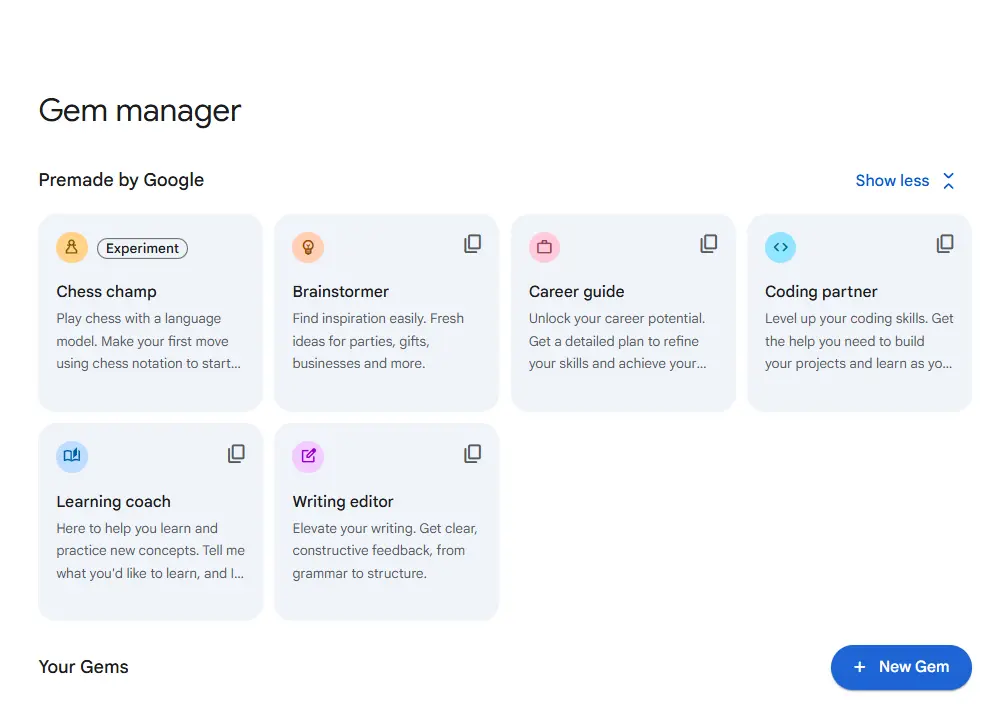
Task: Click the Show less collapse chevron
Action: tap(949, 181)
